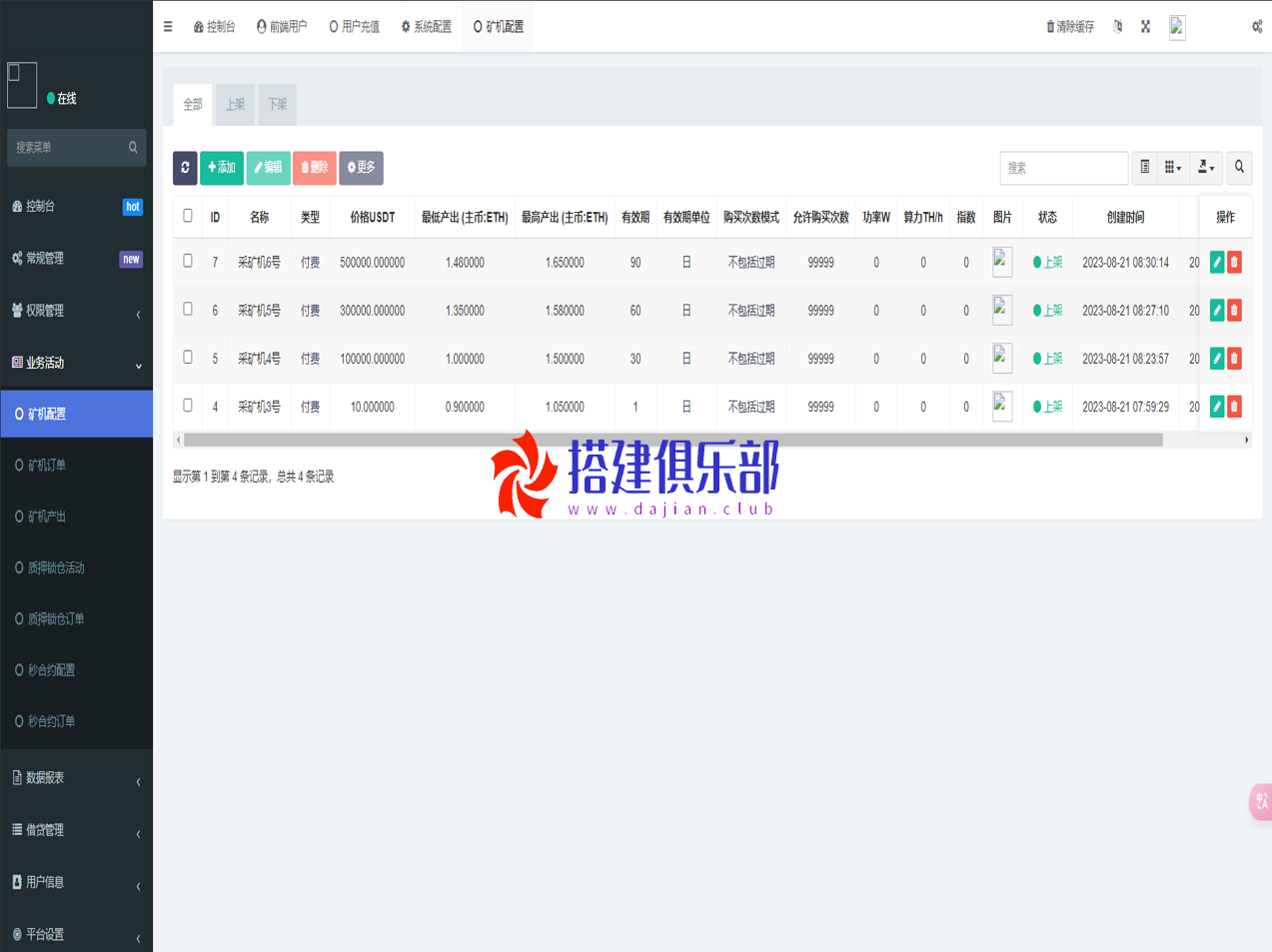1272x952 pixels.
Task: Toggle the 上架 status of 采矿机6号
Action: pyautogui.click(x=1048, y=263)
